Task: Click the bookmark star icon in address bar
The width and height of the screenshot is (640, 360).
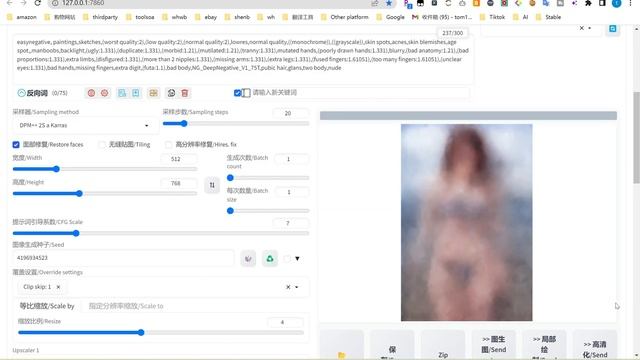Action: click(x=389, y=3)
